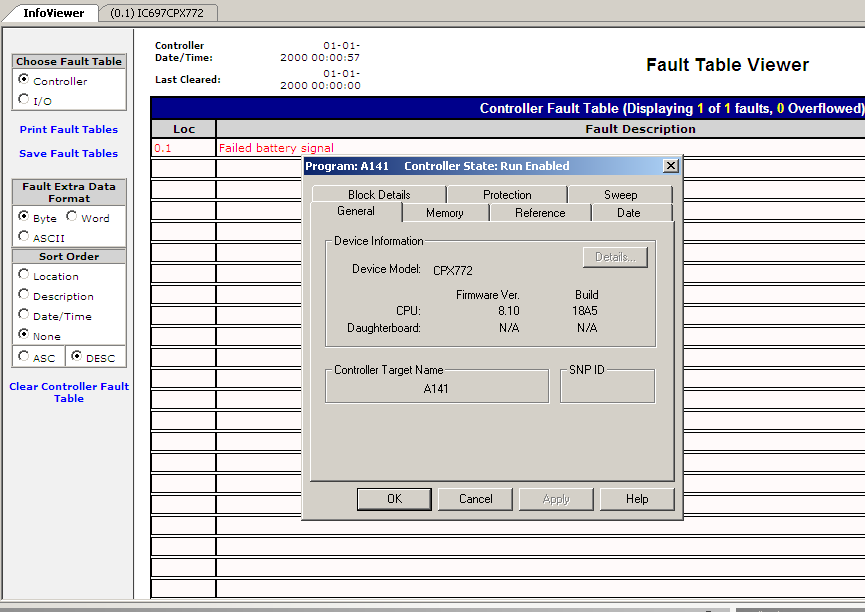Sort faults by Description
865x612 pixels.
click(x=24, y=295)
